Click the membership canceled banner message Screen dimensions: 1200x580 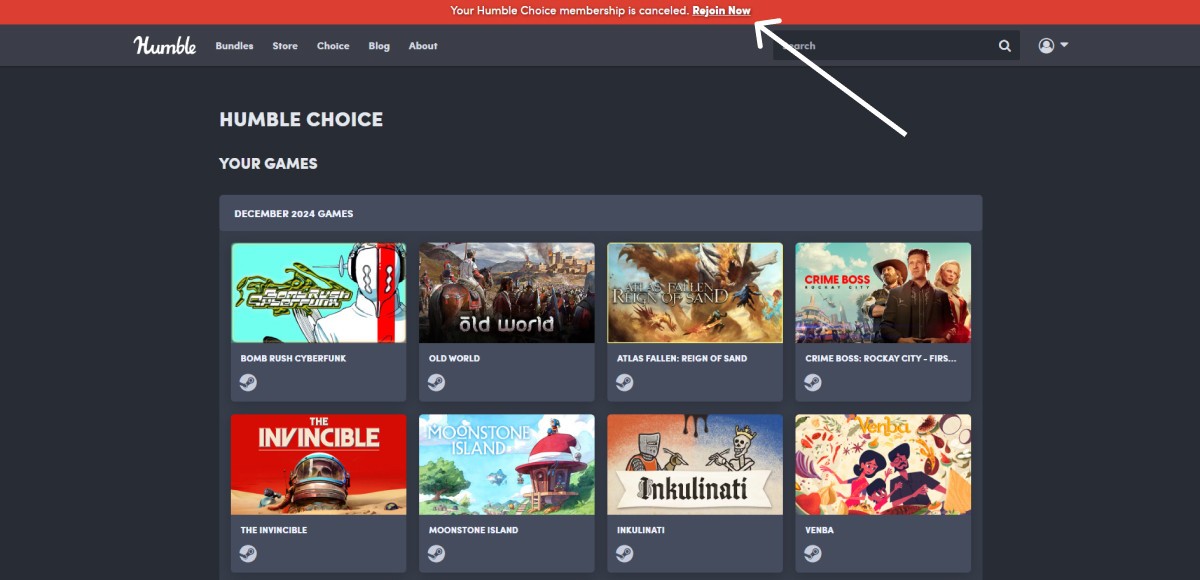pos(570,11)
